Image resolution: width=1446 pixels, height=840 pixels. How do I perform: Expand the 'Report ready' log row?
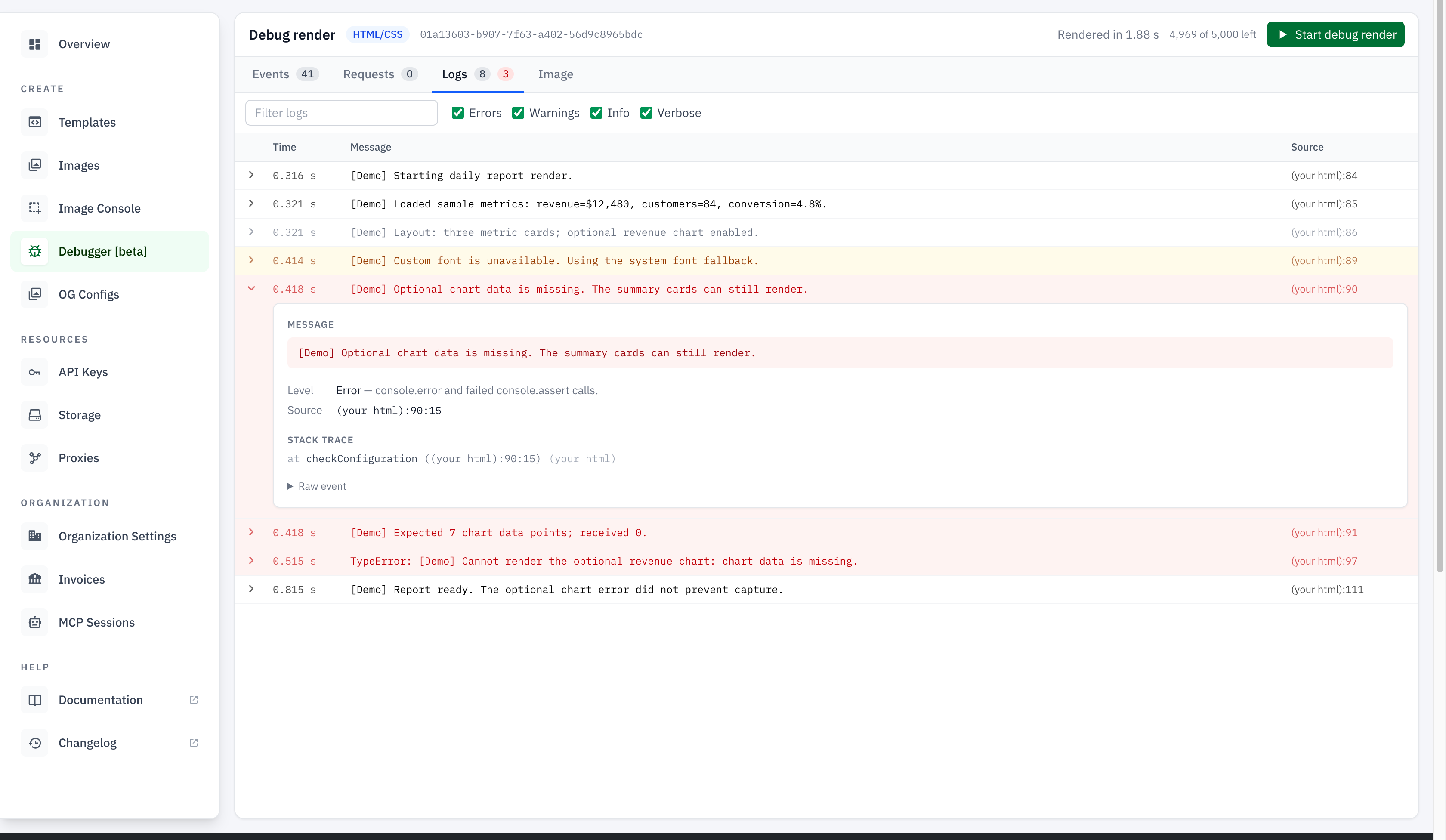[x=251, y=589]
